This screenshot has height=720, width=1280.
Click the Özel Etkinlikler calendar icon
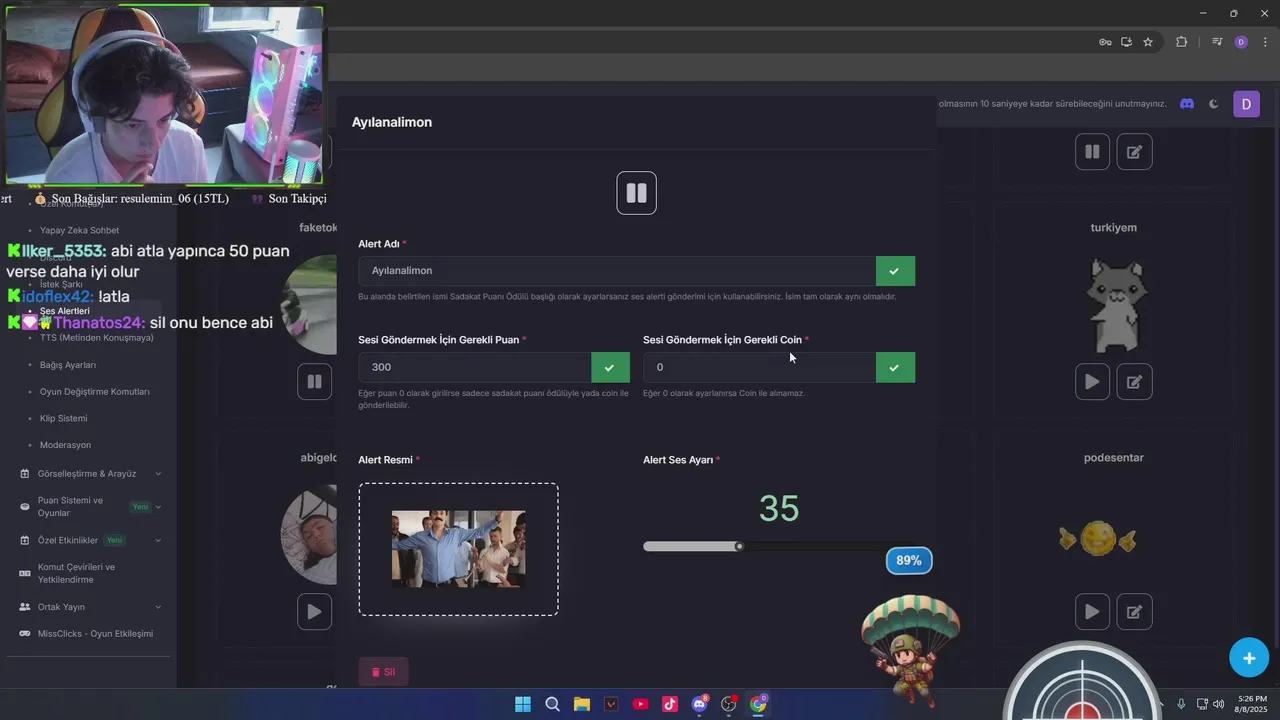(x=25, y=541)
